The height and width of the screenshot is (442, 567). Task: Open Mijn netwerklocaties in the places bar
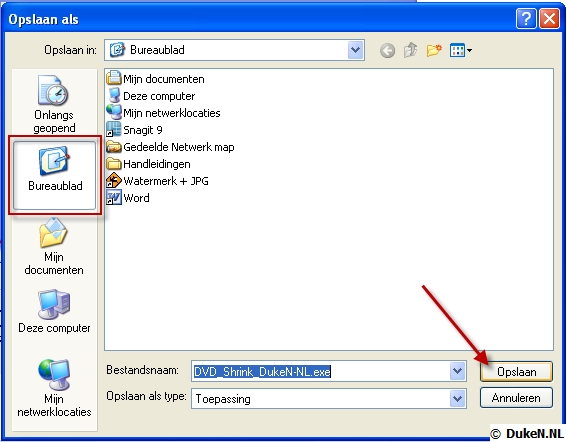coord(54,388)
